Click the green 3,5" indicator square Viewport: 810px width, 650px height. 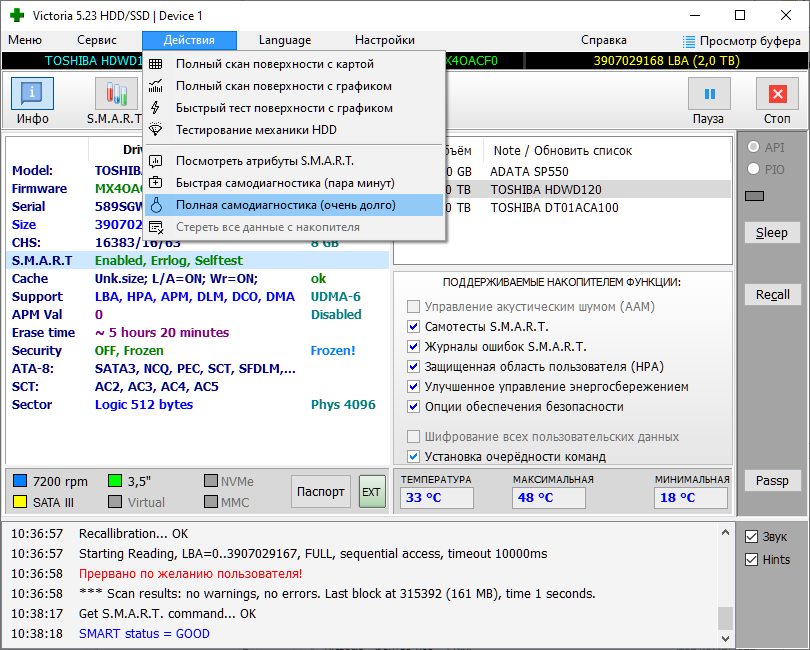[115, 481]
